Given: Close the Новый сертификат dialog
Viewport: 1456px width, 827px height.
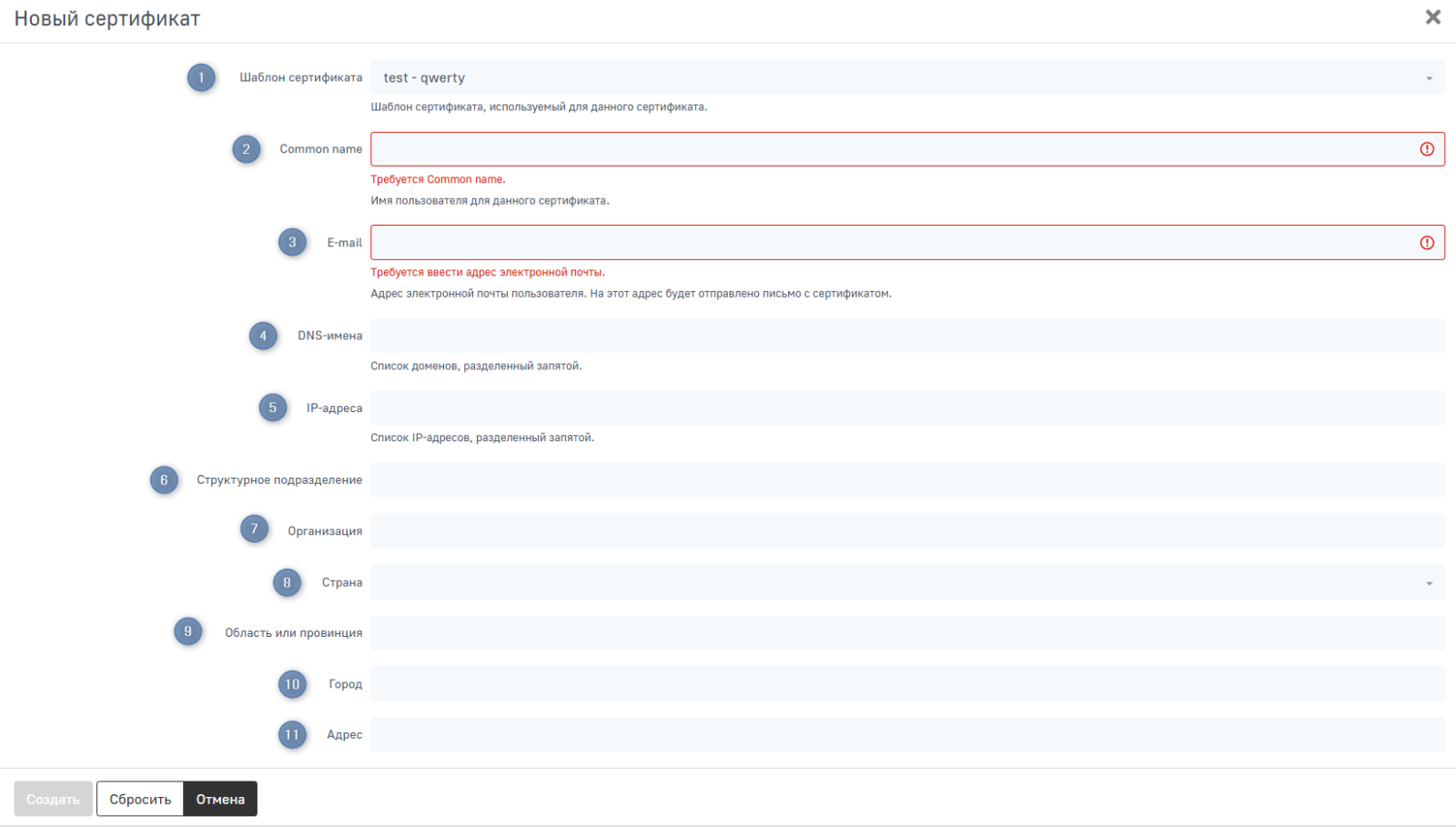Looking at the screenshot, I should coord(1432,17).
